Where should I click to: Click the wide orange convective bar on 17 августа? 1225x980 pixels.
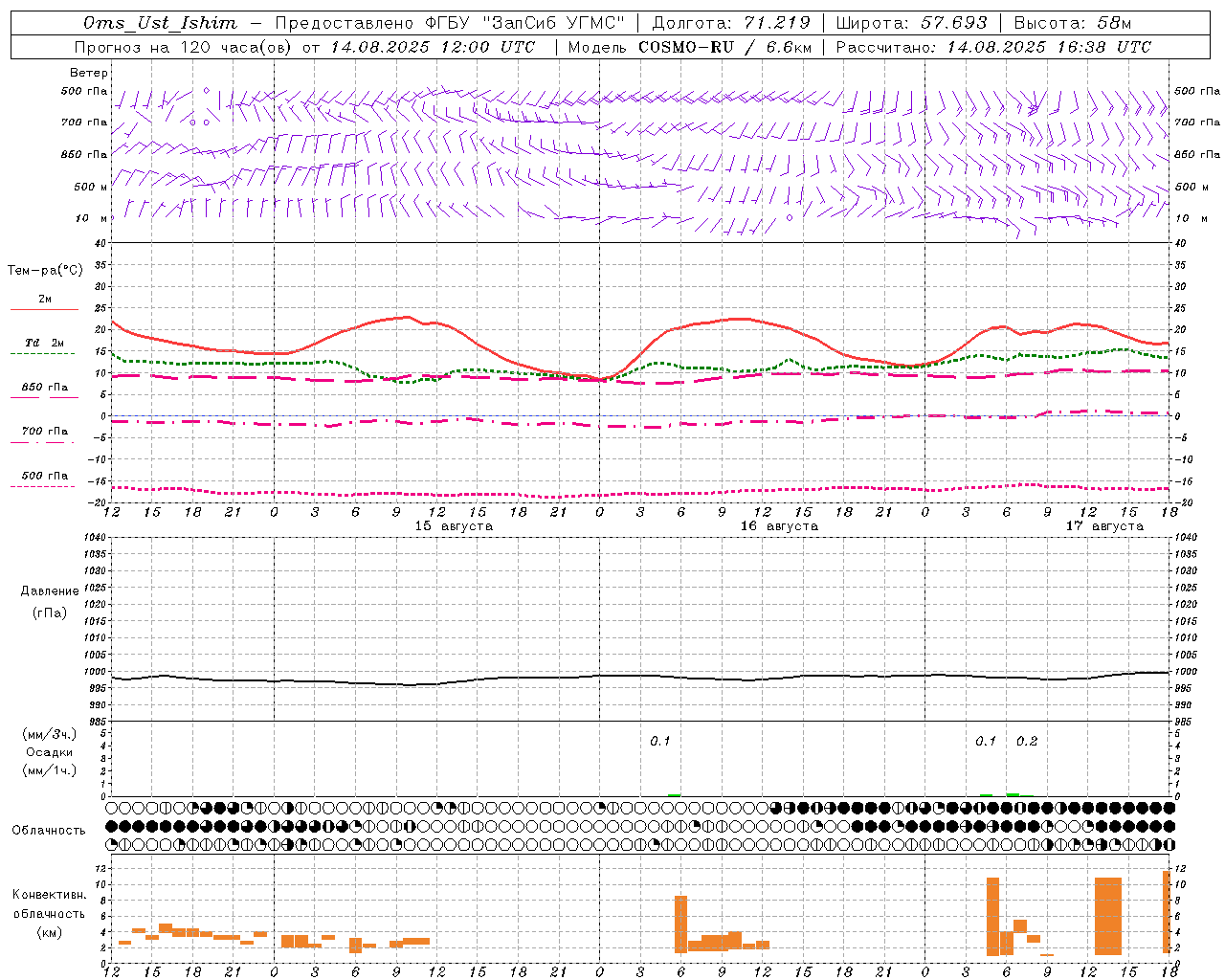1108,916
